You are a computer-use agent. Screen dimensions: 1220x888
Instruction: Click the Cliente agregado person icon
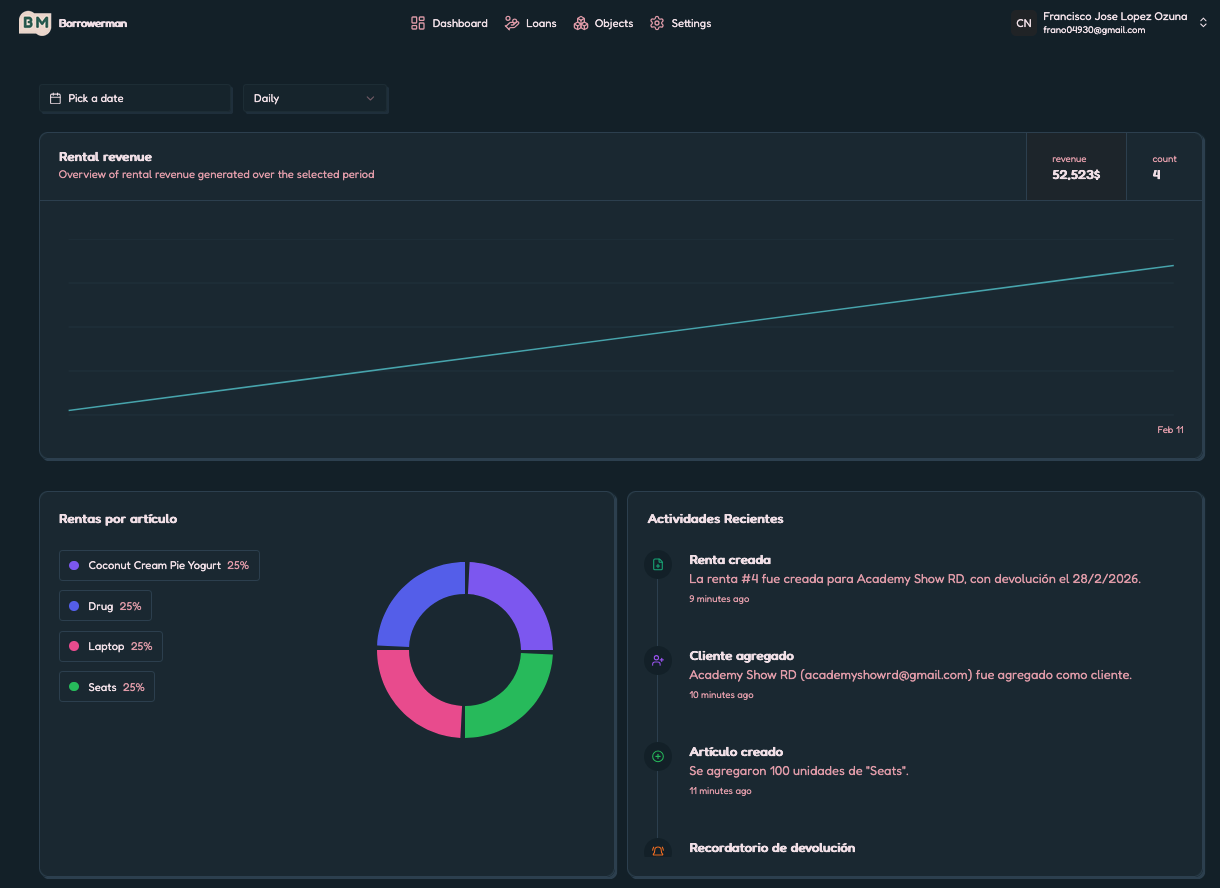[x=657, y=660]
